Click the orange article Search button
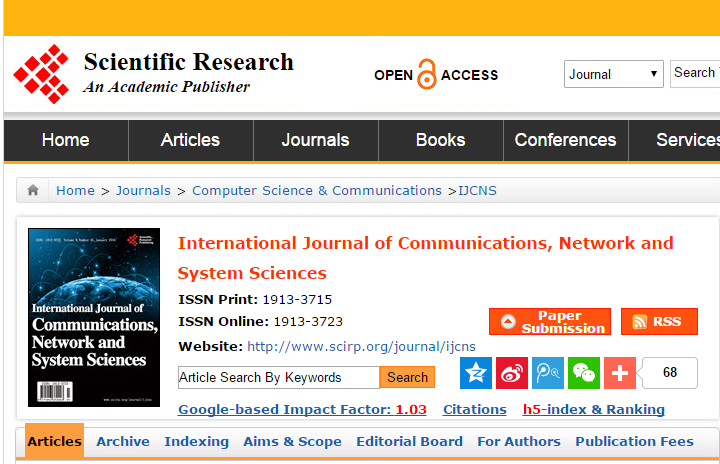720x464 pixels. pyautogui.click(x=407, y=377)
